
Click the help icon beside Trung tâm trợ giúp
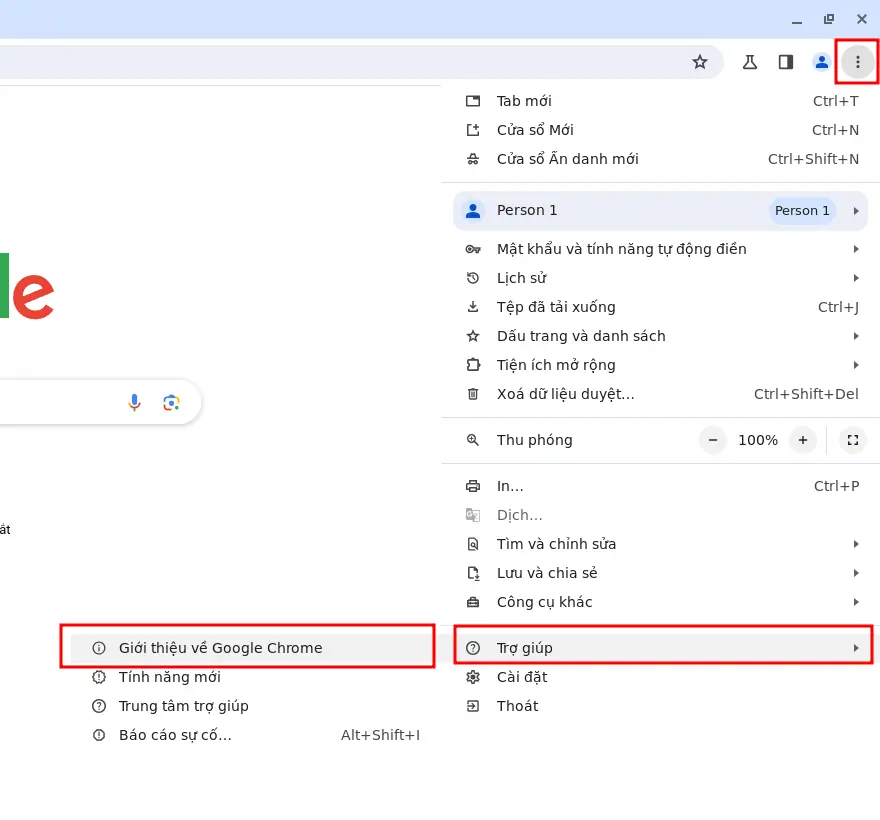point(99,706)
